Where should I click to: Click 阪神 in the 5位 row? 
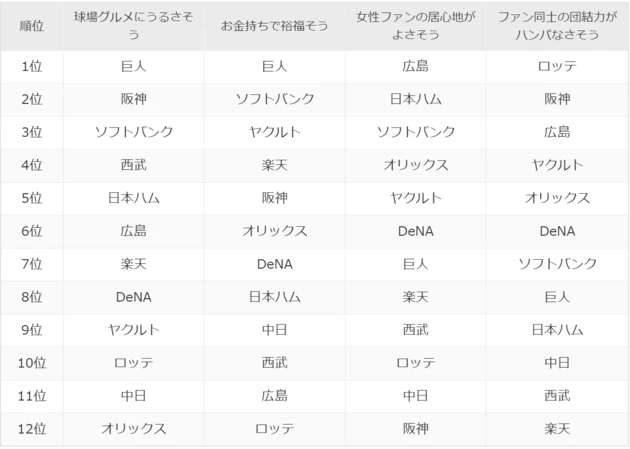pos(274,198)
